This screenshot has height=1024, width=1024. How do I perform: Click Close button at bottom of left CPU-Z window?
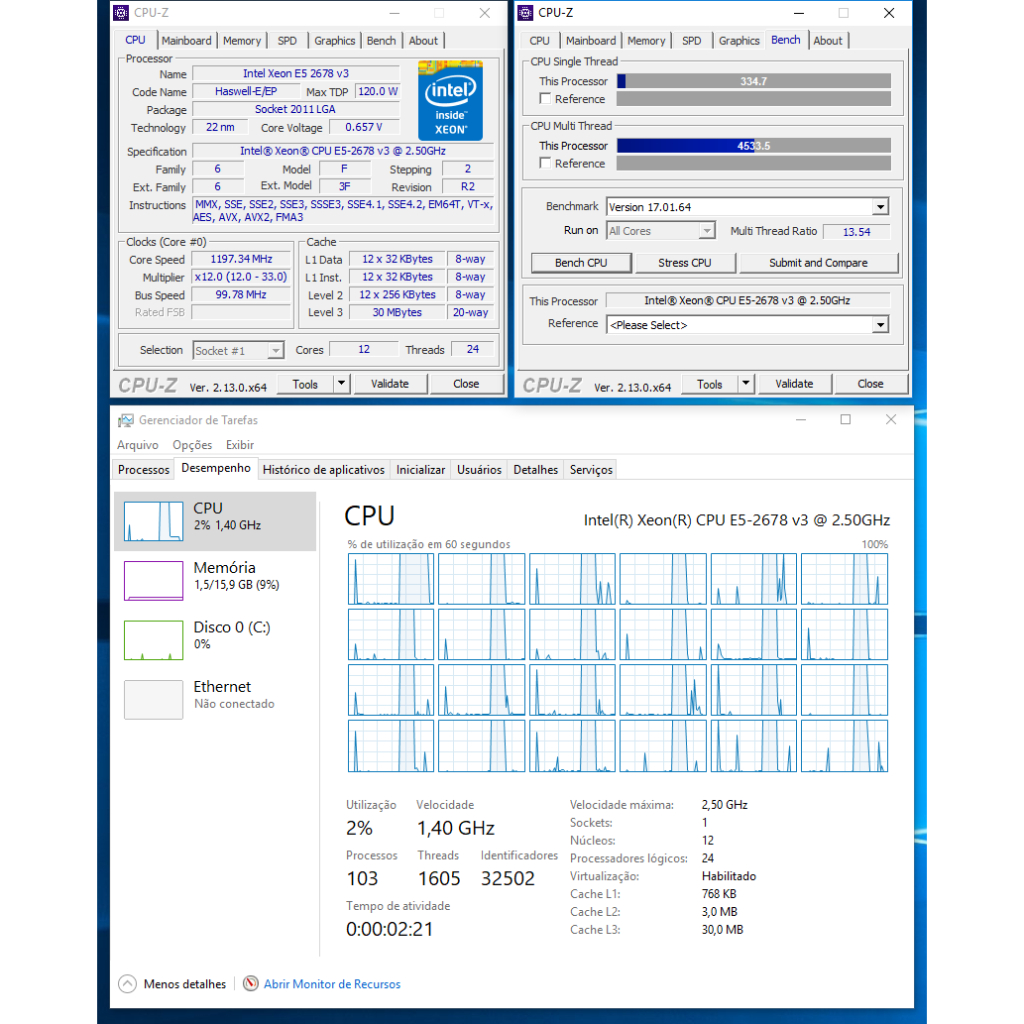click(x=466, y=383)
